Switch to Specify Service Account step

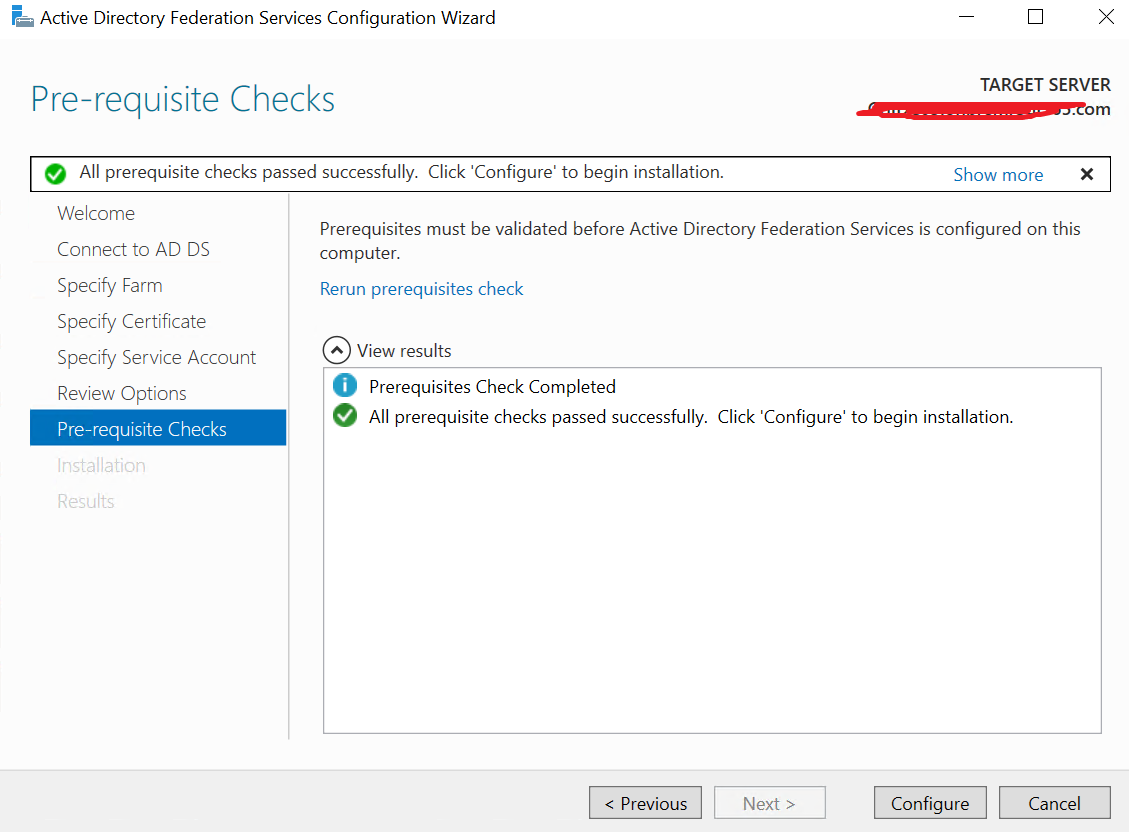(156, 357)
